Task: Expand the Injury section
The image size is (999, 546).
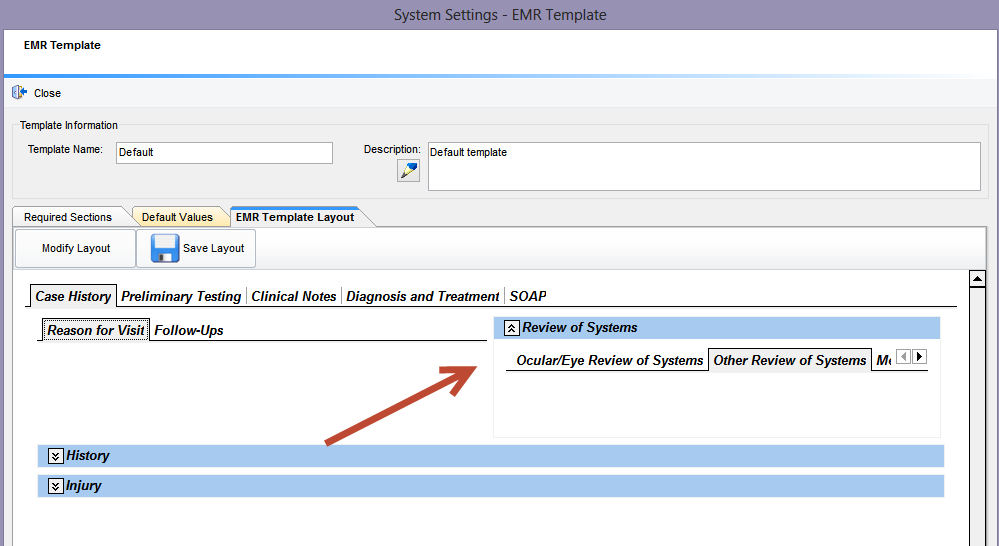Action: (x=55, y=486)
